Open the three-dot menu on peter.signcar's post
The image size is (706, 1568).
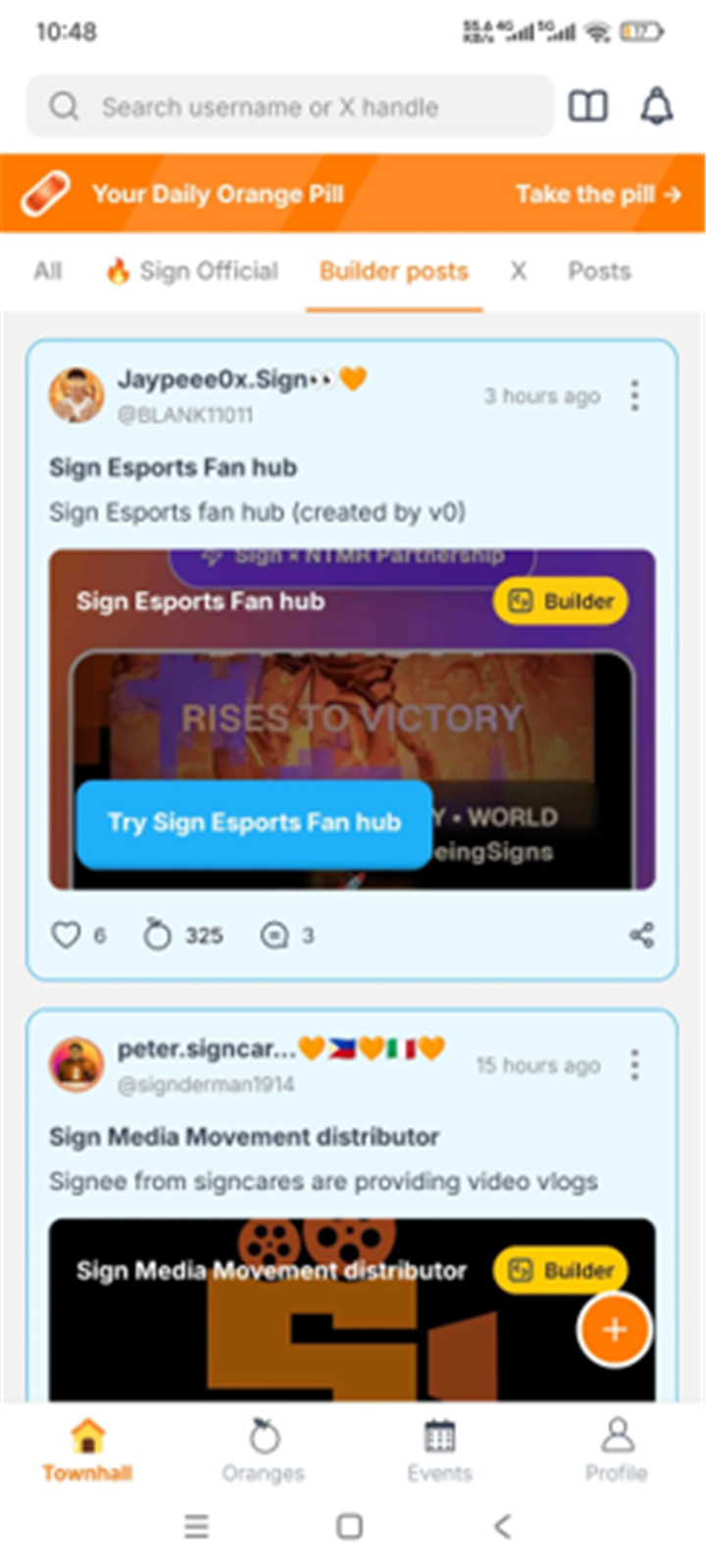(x=635, y=1065)
